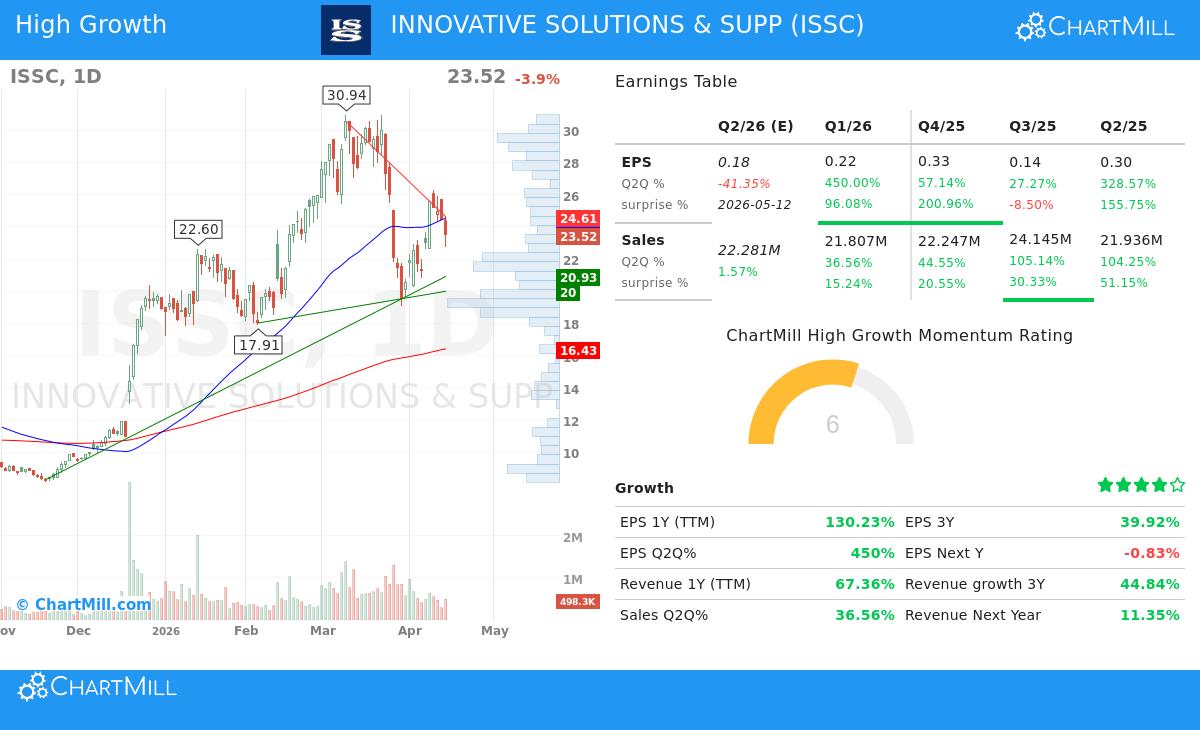Click the 498.3K volume label

[577, 601]
